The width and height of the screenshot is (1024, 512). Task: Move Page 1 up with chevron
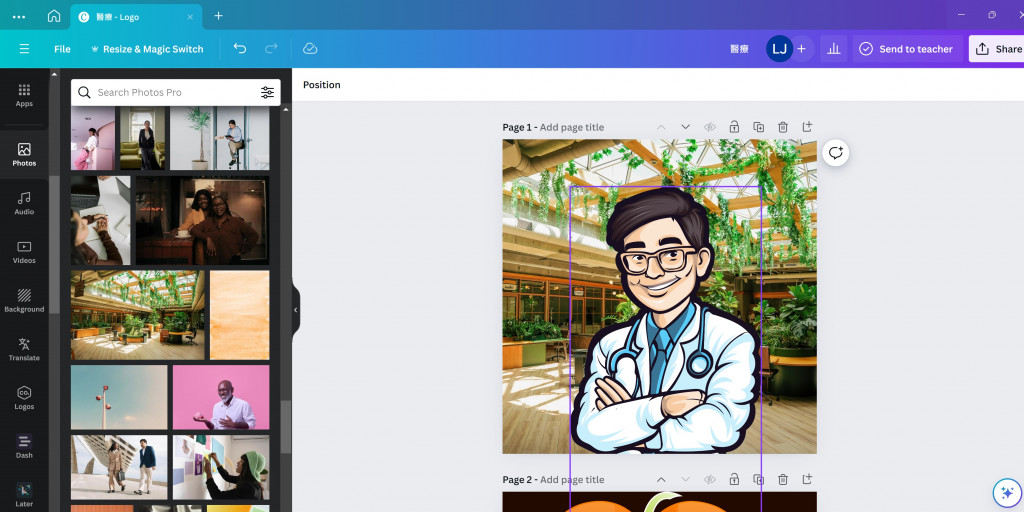[661, 127]
